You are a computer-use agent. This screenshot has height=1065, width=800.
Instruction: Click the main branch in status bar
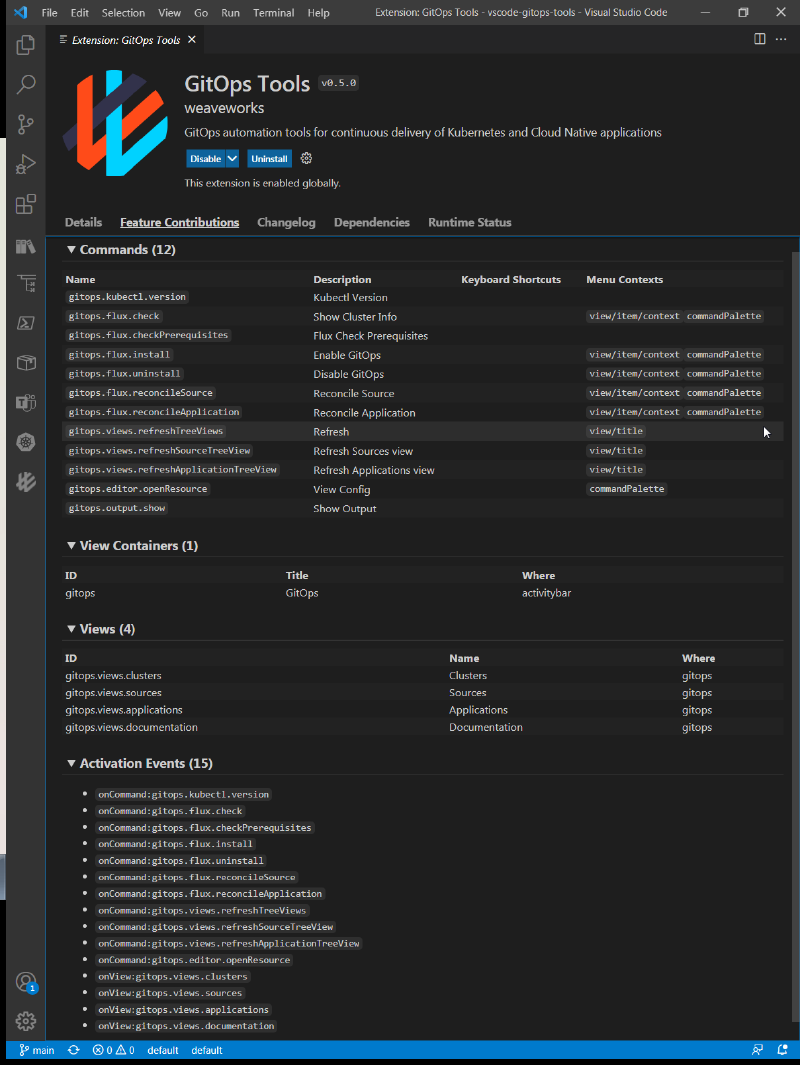[37, 1050]
